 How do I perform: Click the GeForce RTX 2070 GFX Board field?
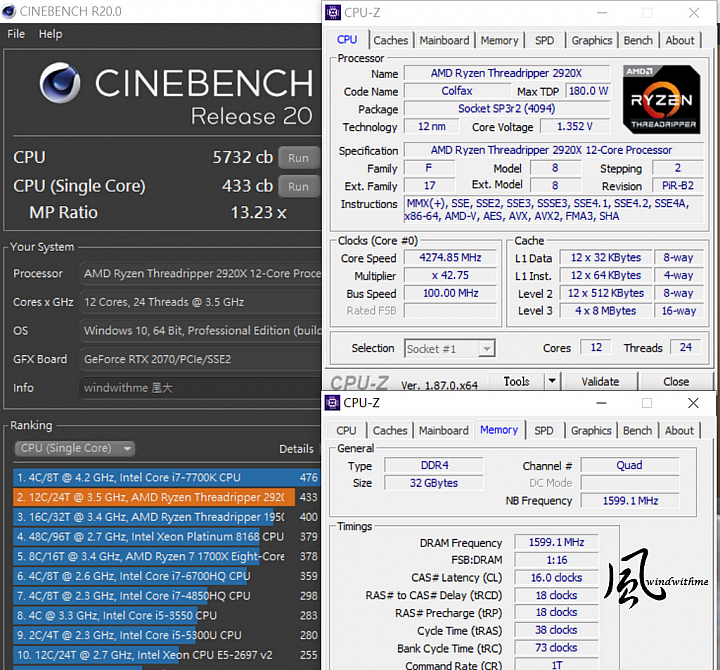click(x=200, y=360)
